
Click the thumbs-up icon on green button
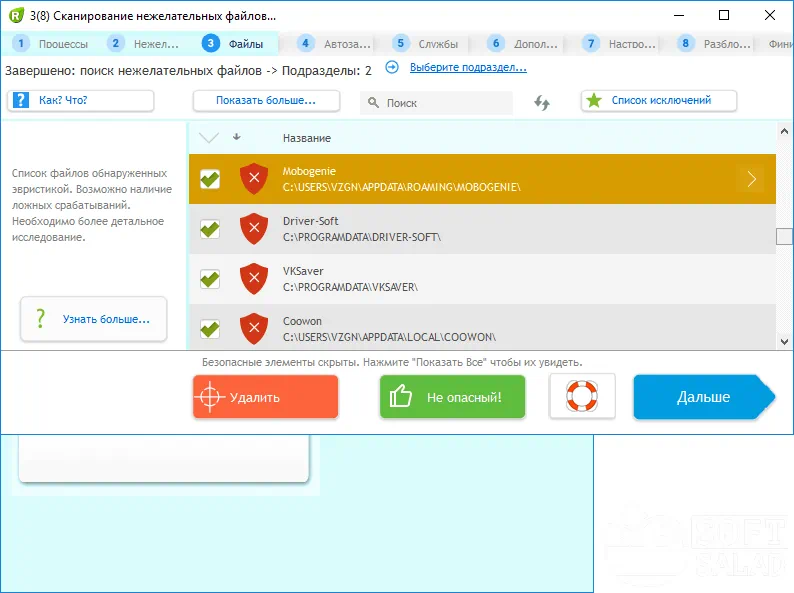(400, 396)
